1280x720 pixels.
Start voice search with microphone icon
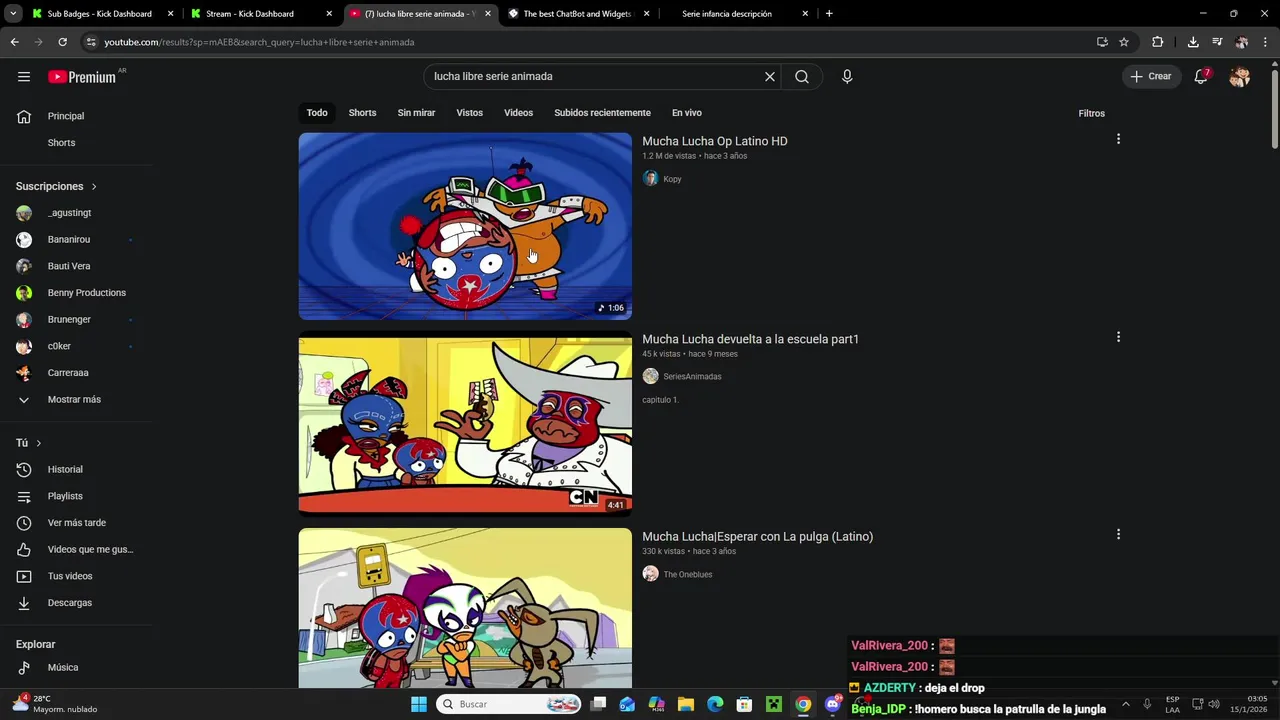point(847,76)
